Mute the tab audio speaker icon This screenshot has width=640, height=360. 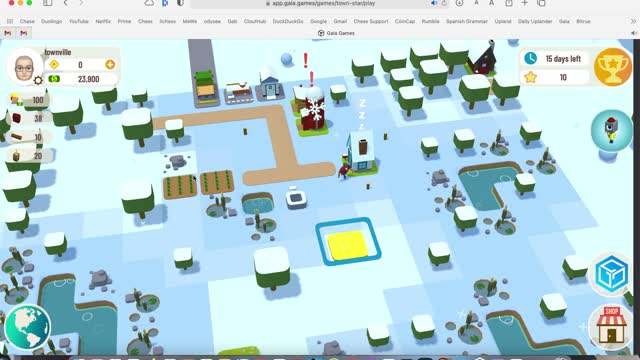click(x=633, y=33)
